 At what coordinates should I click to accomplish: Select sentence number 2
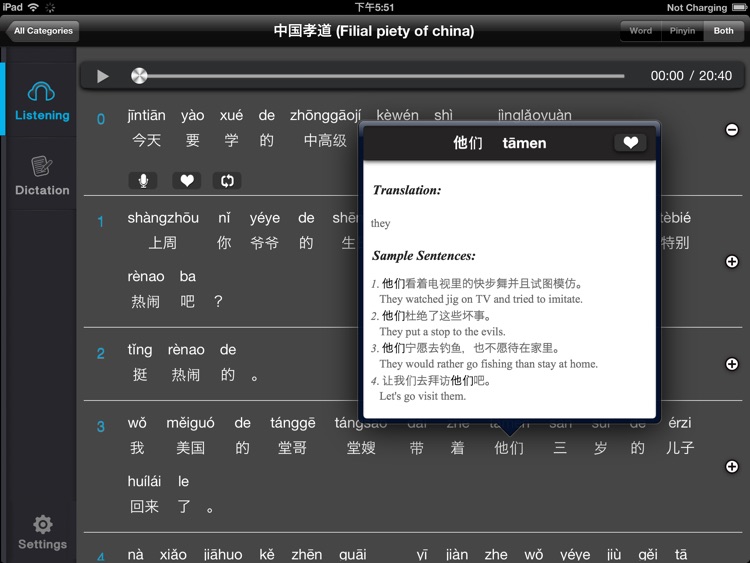(100, 353)
